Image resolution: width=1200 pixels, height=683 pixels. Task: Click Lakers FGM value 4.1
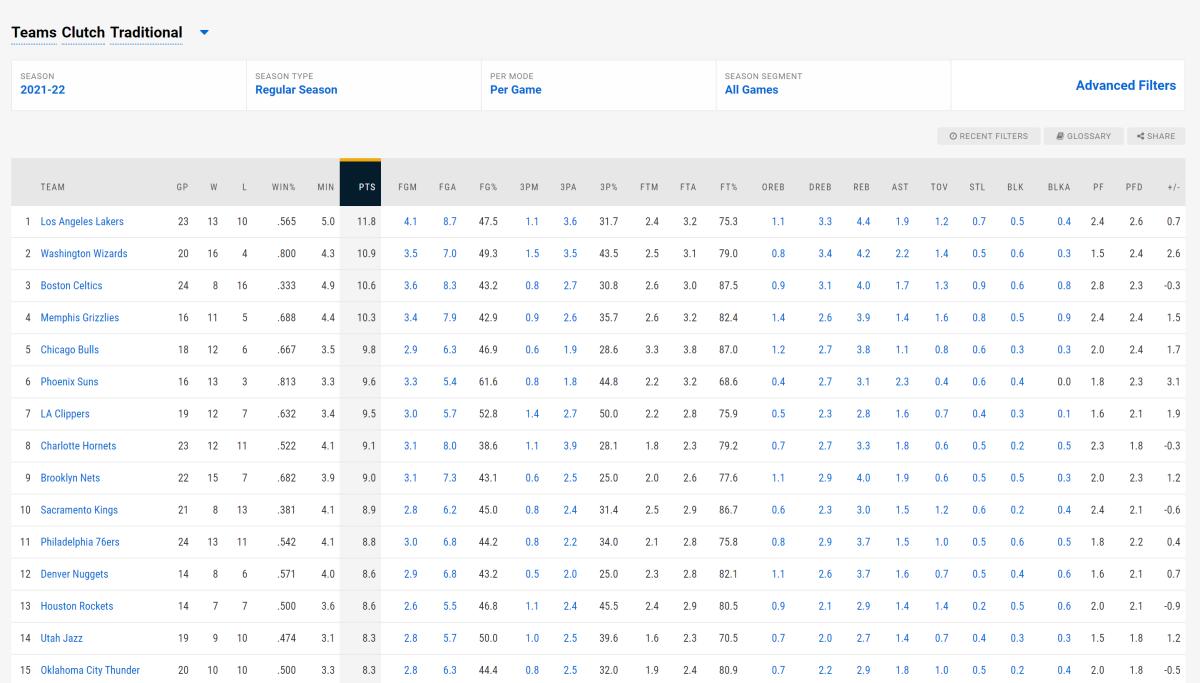tap(411, 222)
